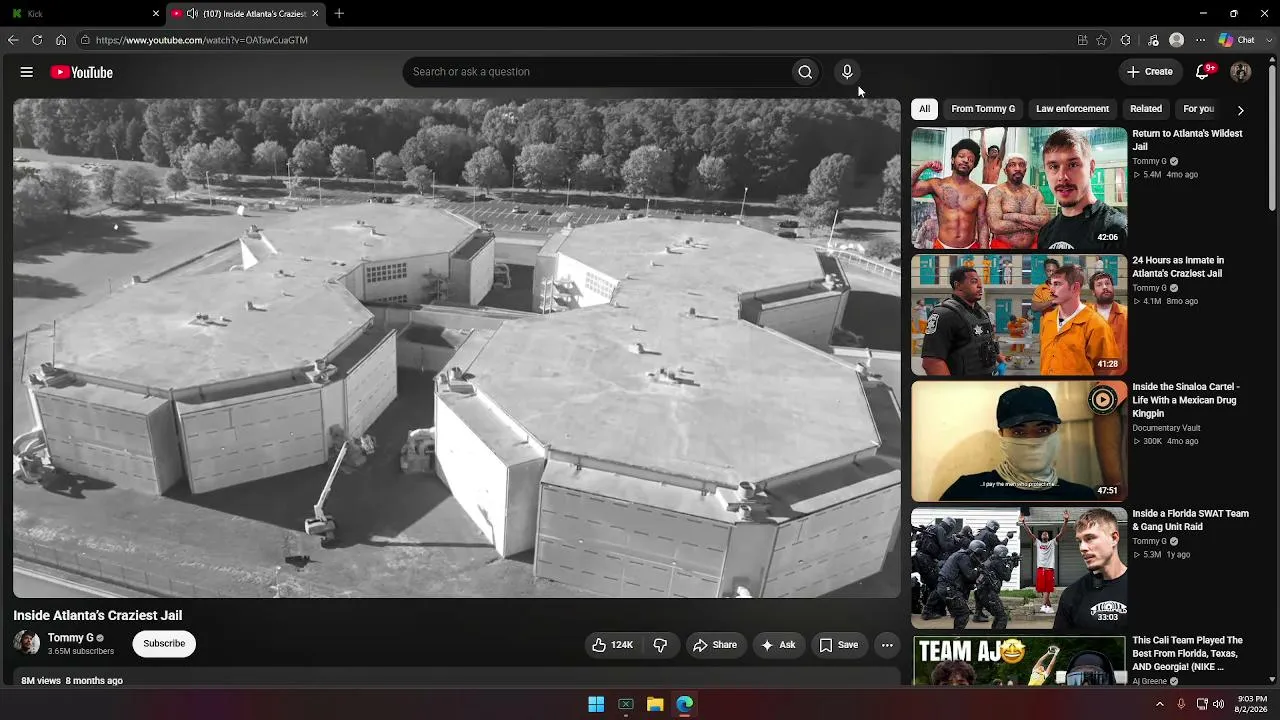The height and width of the screenshot is (720, 1280).
Task: Open Edge settings and more menu
Action: (x=1201, y=40)
